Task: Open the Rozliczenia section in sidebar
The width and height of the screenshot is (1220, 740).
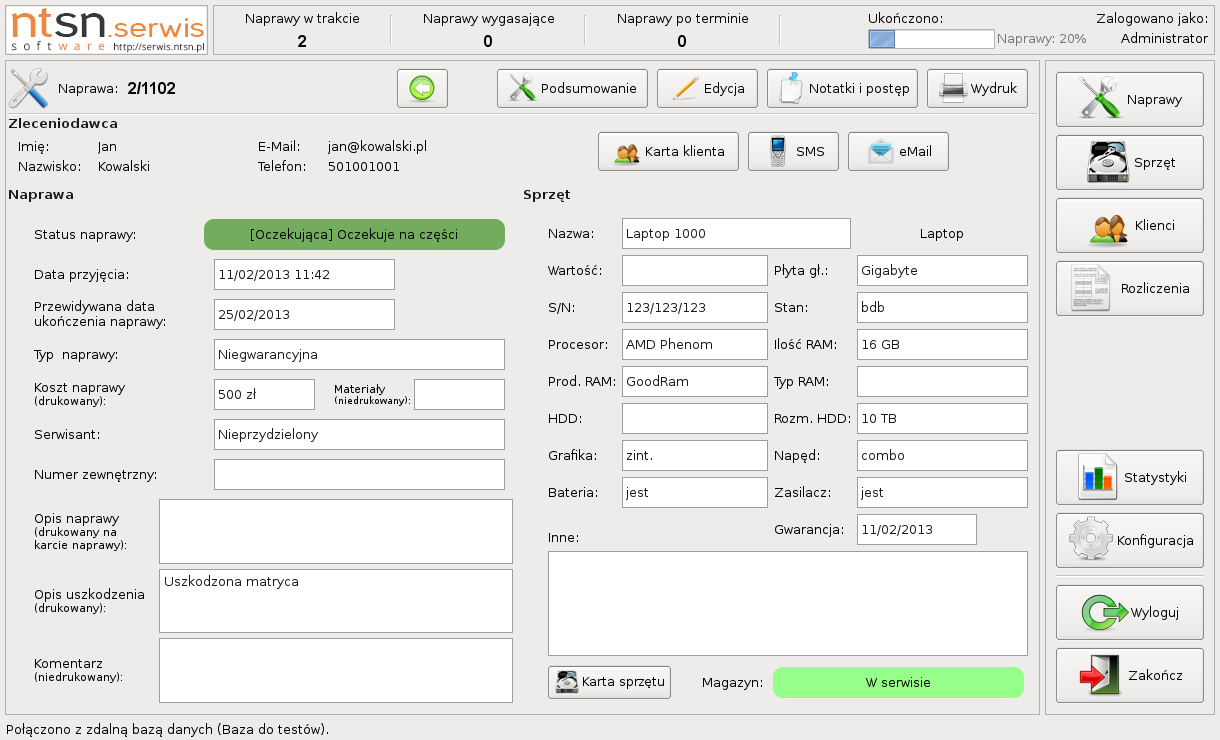Action: [1130, 288]
